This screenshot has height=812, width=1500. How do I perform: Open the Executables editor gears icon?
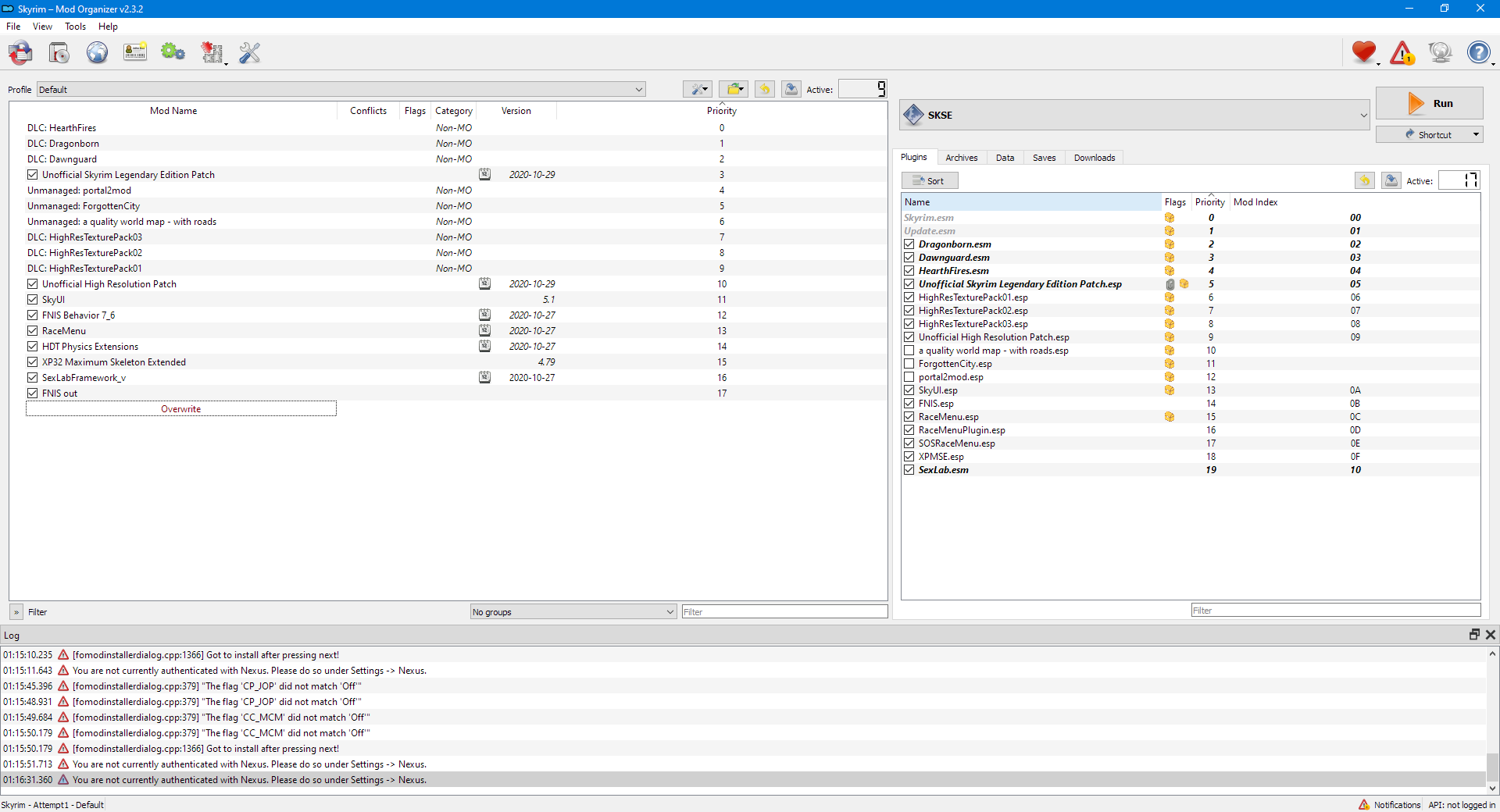(173, 53)
